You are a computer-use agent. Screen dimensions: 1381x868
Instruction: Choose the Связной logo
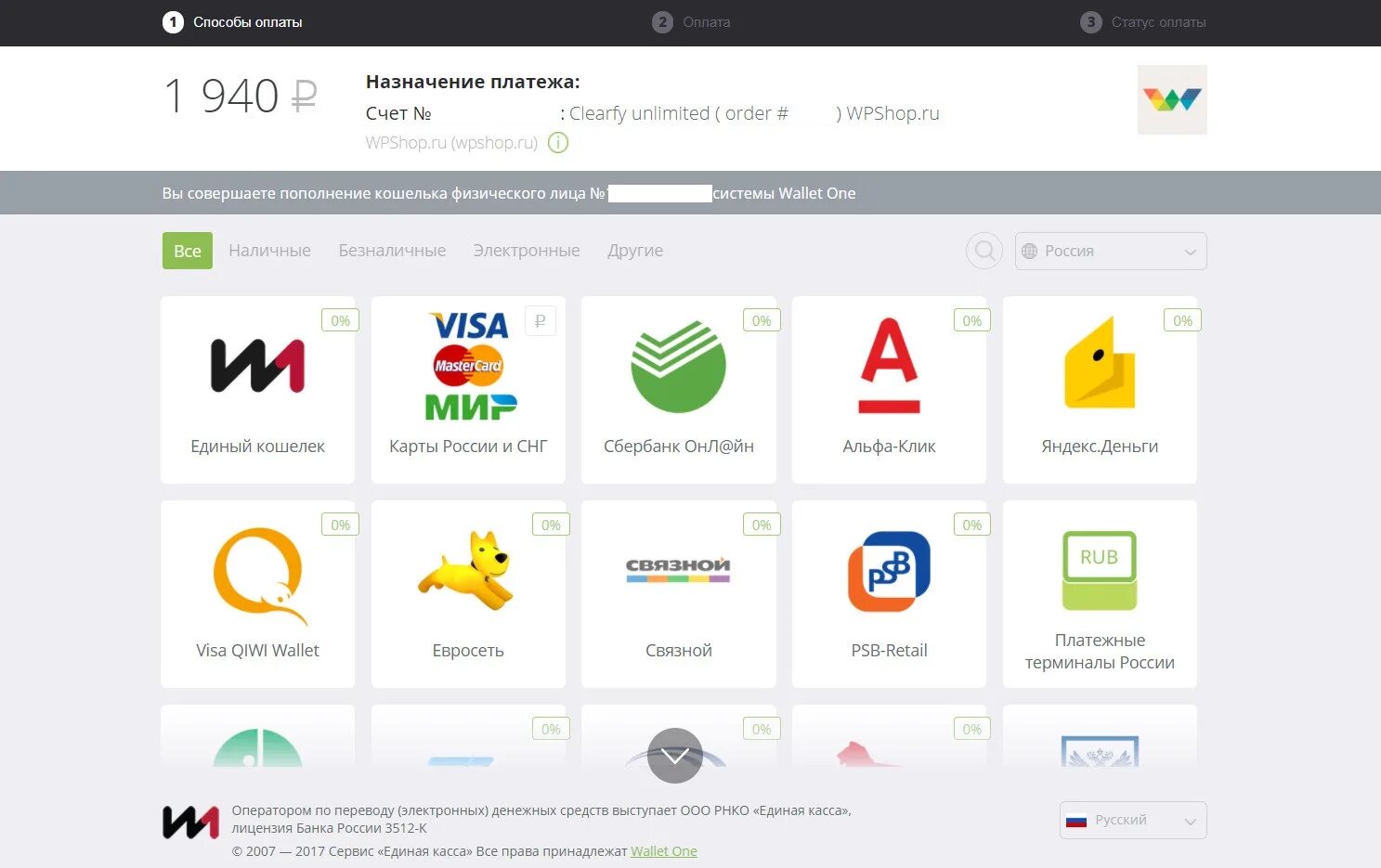click(x=678, y=570)
